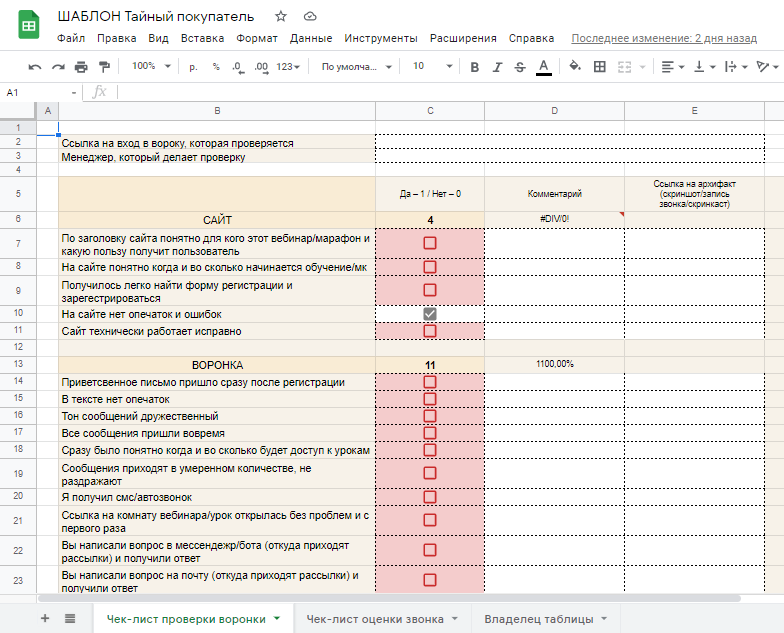Select the #DIV/0! cell in column D
The height and width of the screenshot is (633, 784).
click(554, 219)
